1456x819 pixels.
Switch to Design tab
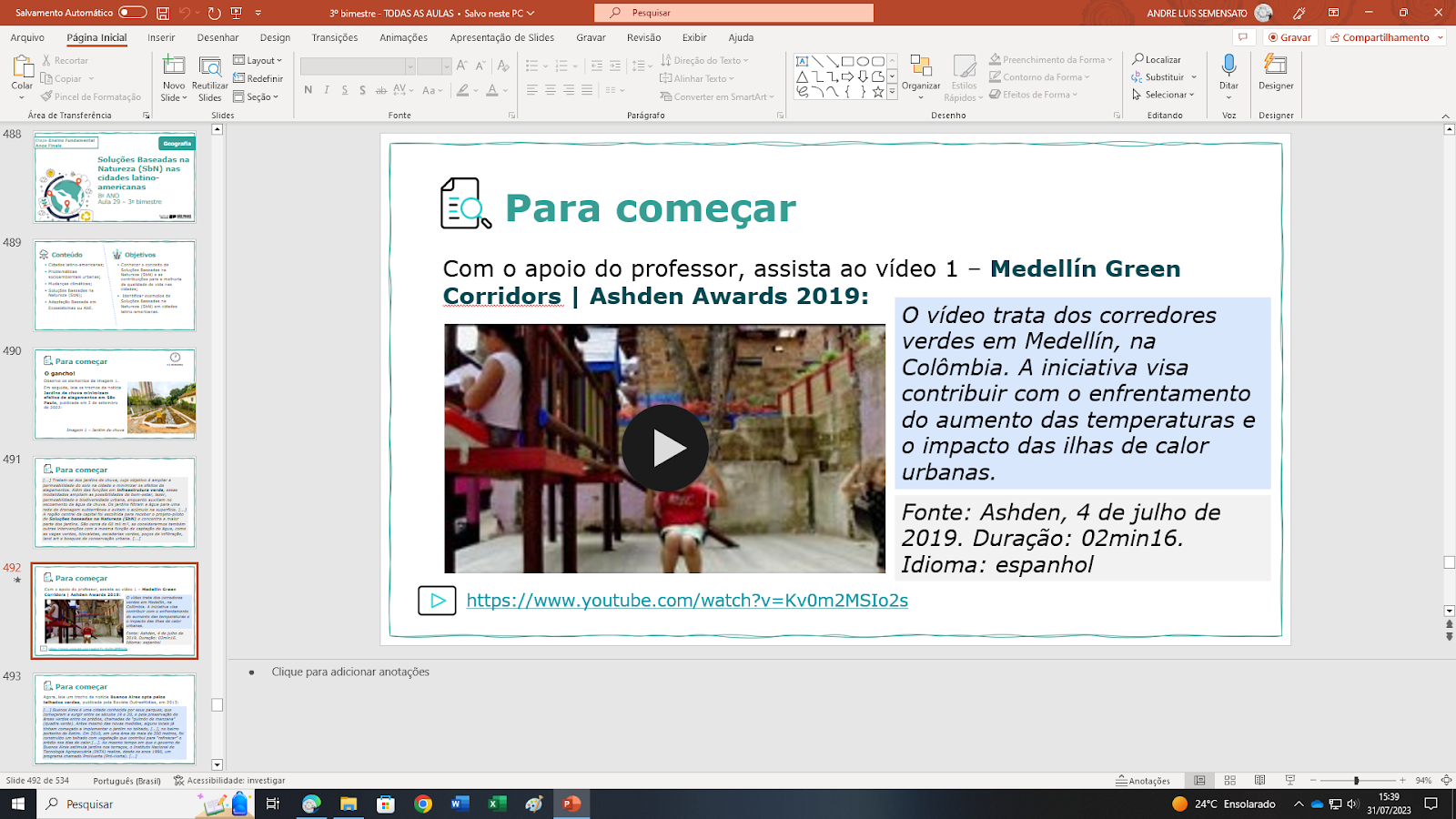275,37
